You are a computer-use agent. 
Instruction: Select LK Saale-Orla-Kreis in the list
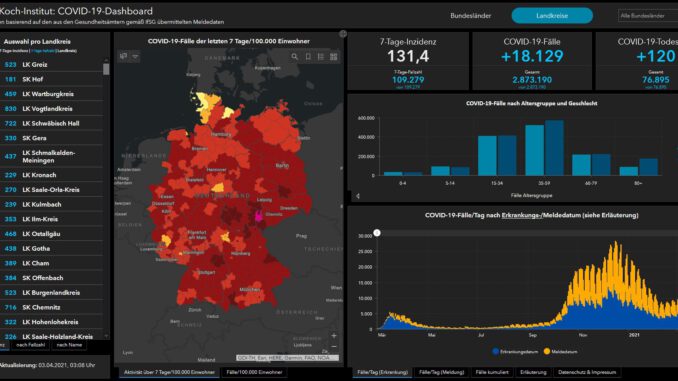[x=51, y=189]
